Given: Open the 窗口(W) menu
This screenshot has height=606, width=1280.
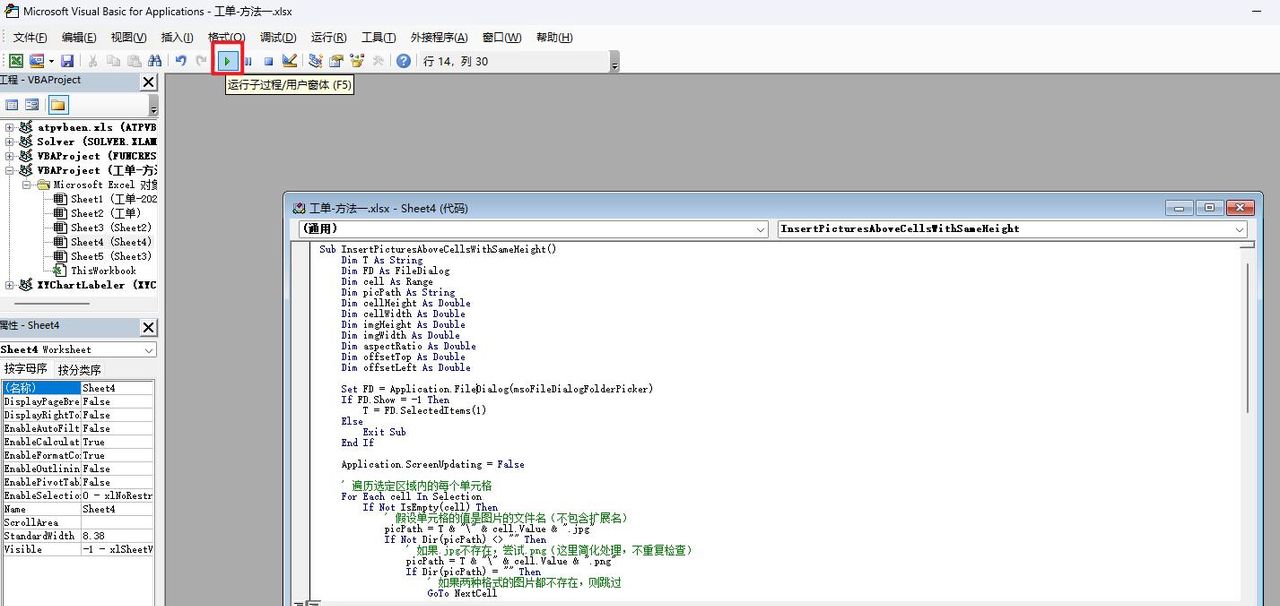Looking at the screenshot, I should [501, 37].
